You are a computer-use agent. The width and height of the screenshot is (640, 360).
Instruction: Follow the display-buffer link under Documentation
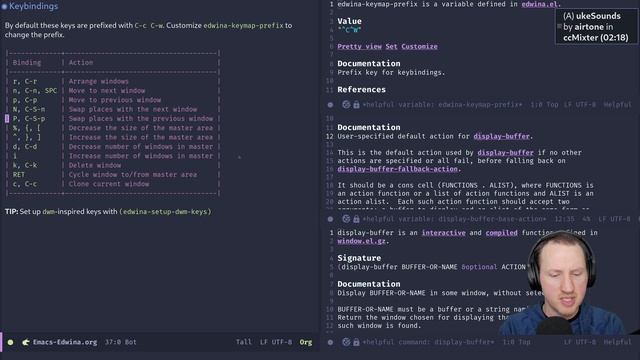(501, 136)
